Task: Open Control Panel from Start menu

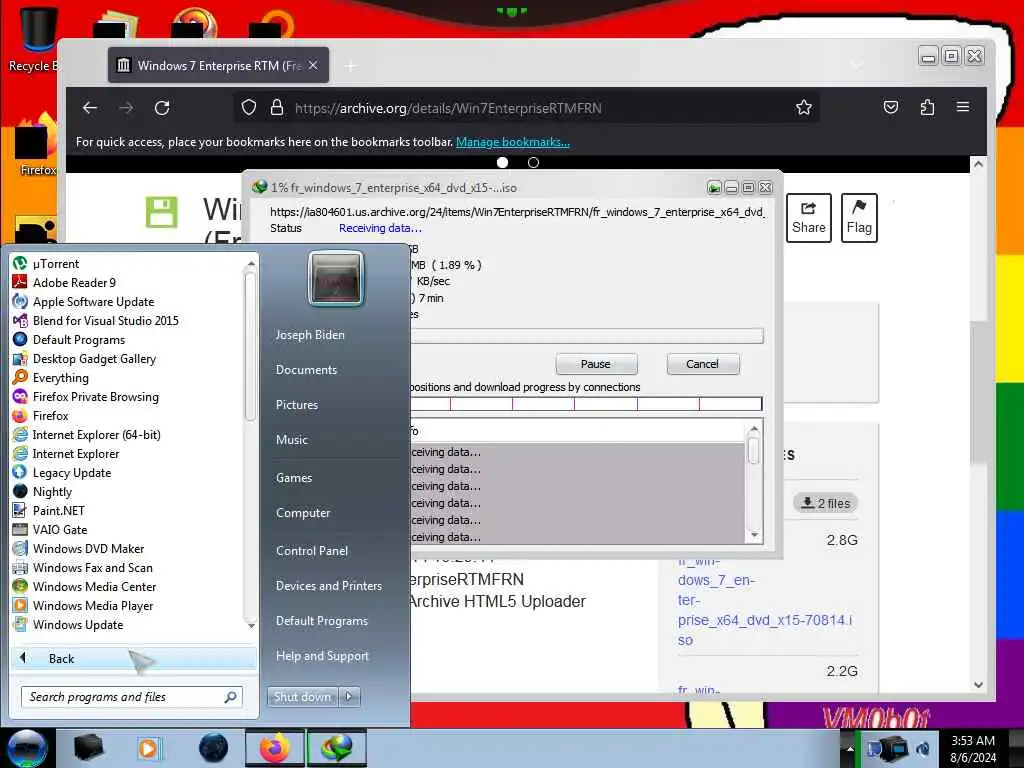Action: coord(312,551)
